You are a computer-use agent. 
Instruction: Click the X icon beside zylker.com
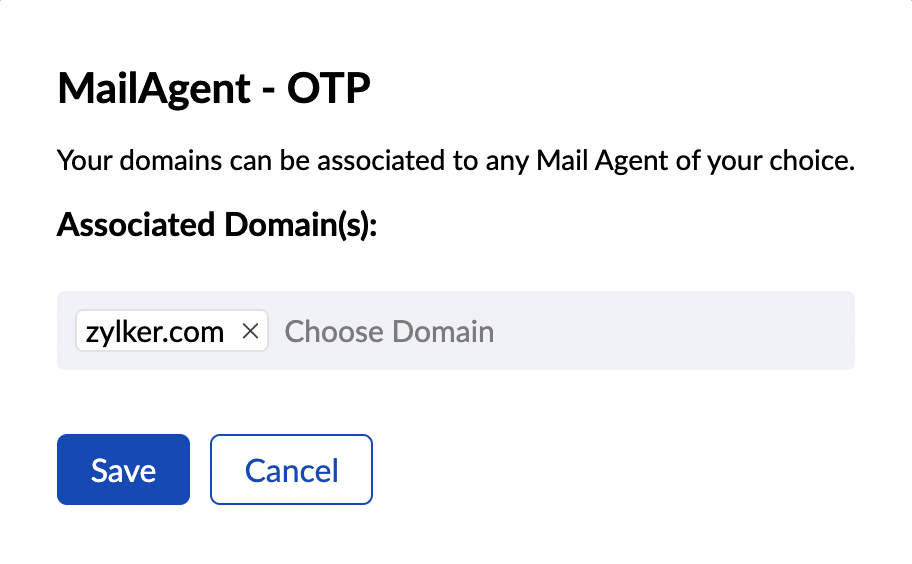coord(251,332)
